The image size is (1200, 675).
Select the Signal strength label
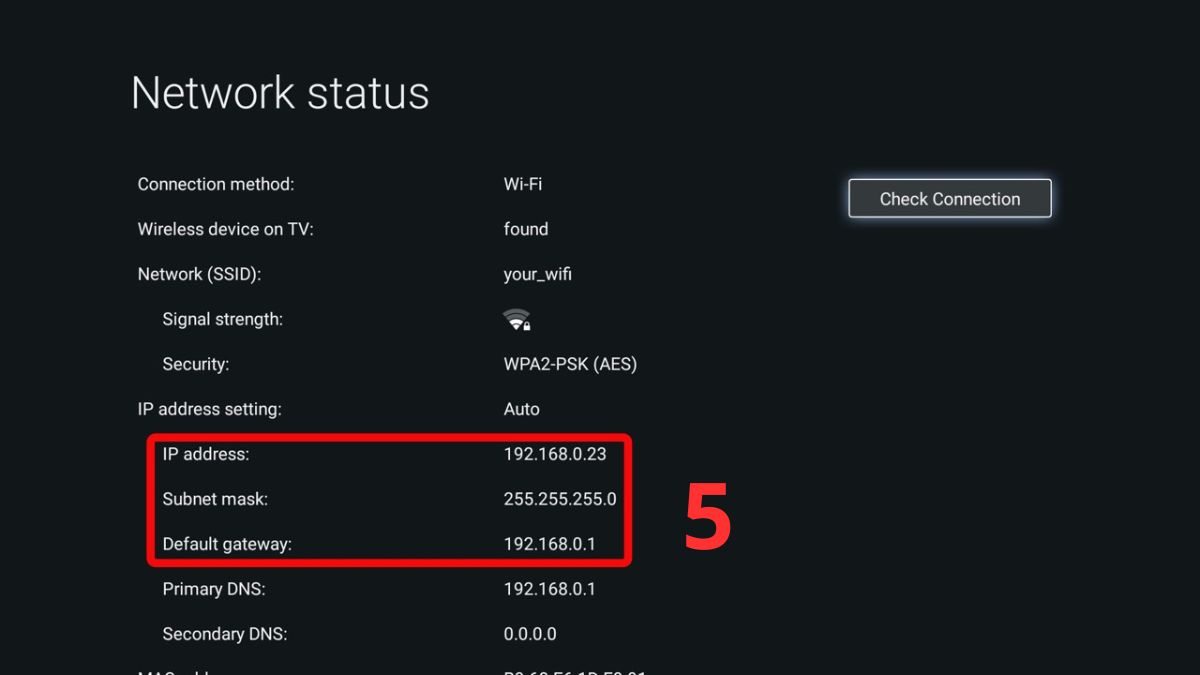click(x=222, y=319)
